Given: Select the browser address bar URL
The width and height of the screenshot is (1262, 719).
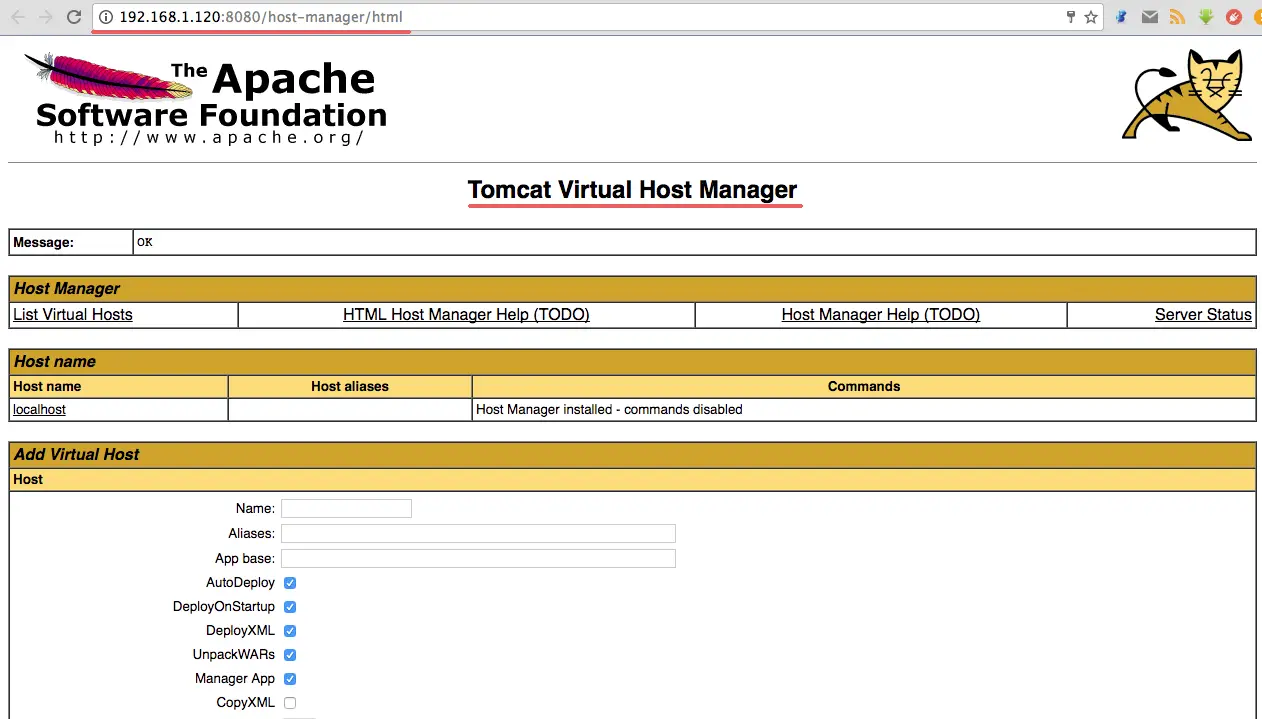Looking at the screenshot, I should point(261,17).
